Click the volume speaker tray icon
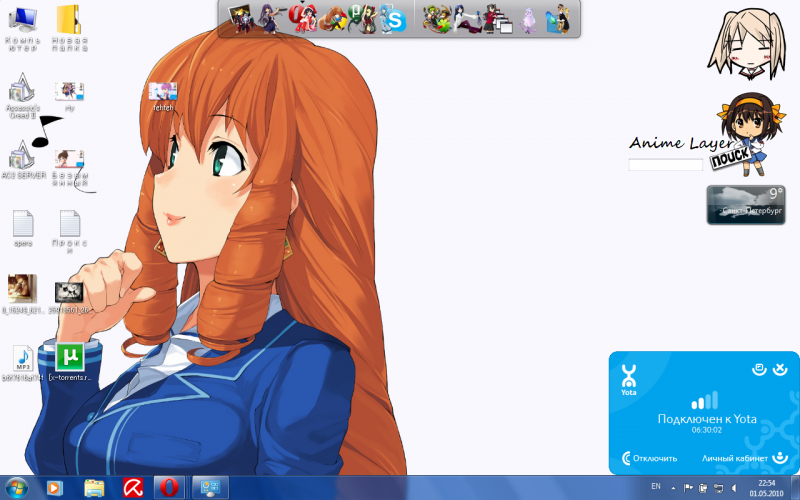This screenshot has height=500, width=800. (x=734, y=488)
